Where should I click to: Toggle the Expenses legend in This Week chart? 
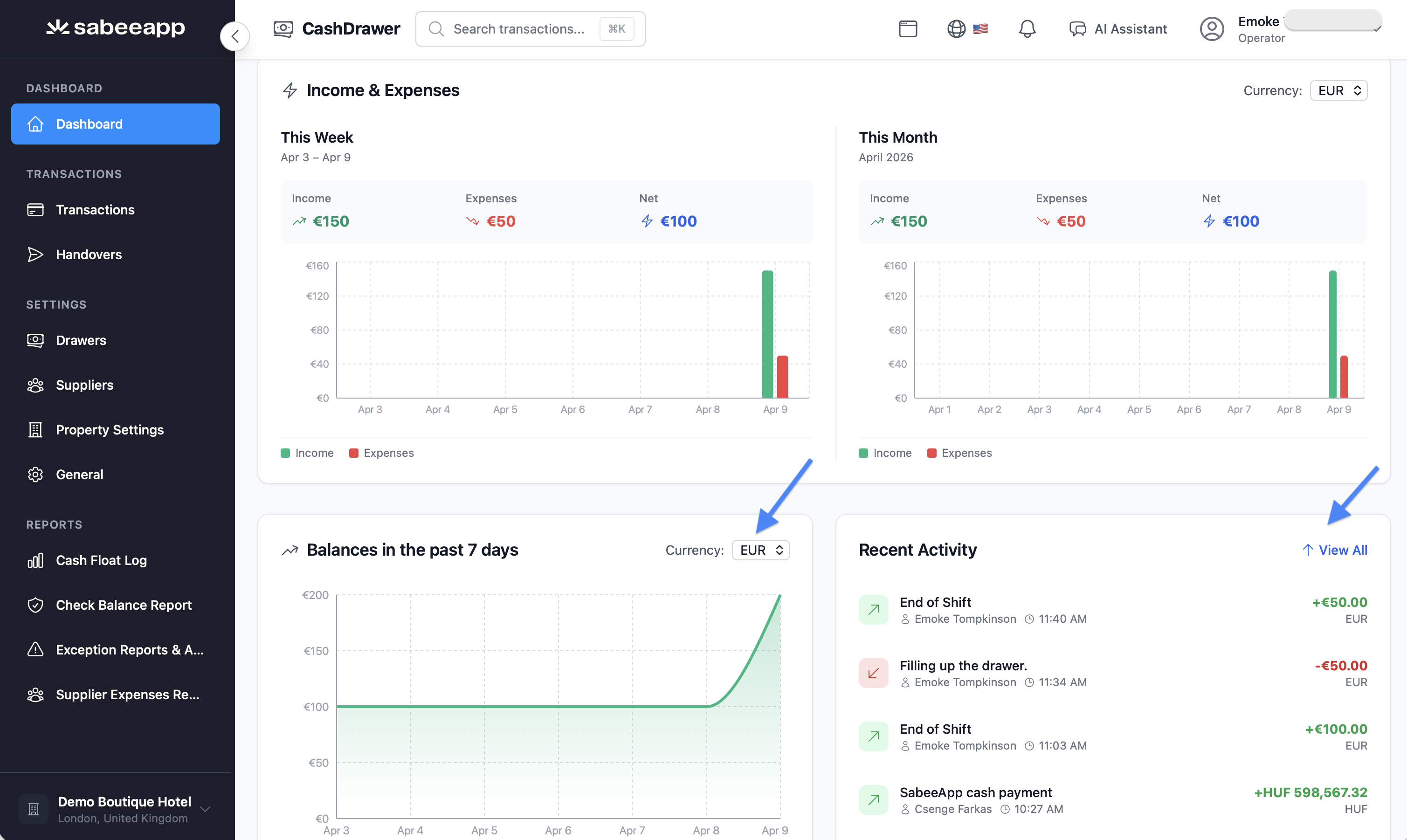pyautogui.click(x=381, y=453)
